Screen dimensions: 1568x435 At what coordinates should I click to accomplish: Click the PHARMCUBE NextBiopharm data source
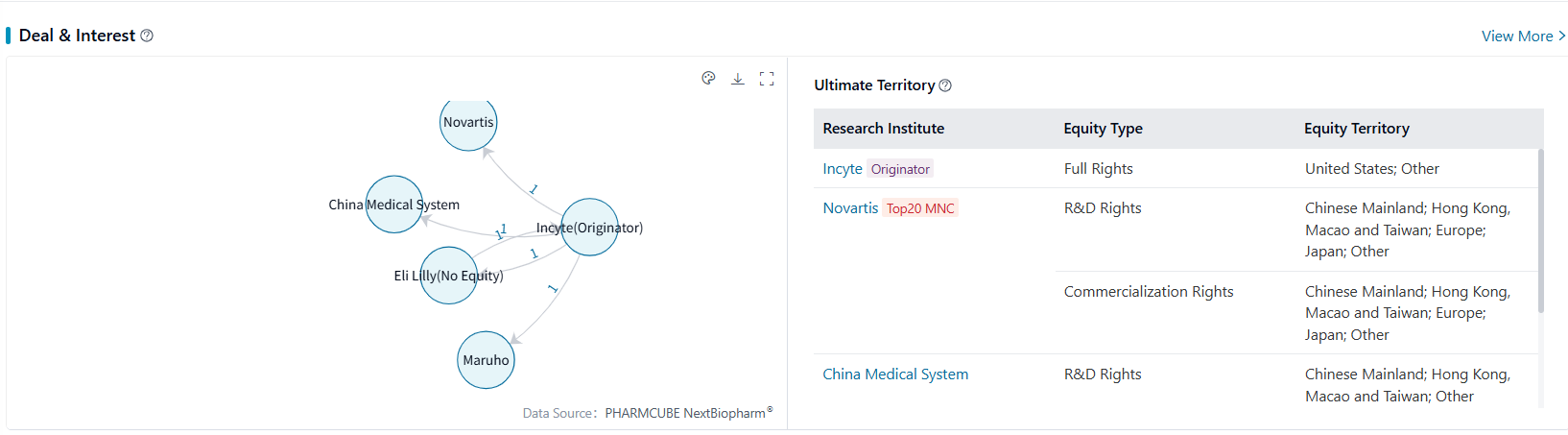pos(687,413)
